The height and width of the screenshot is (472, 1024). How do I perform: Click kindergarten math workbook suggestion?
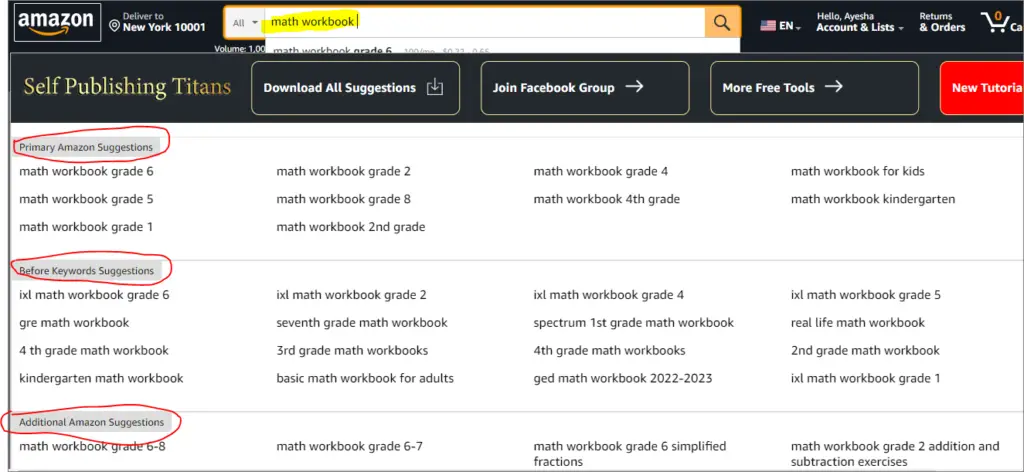pyautogui.click(x=101, y=378)
